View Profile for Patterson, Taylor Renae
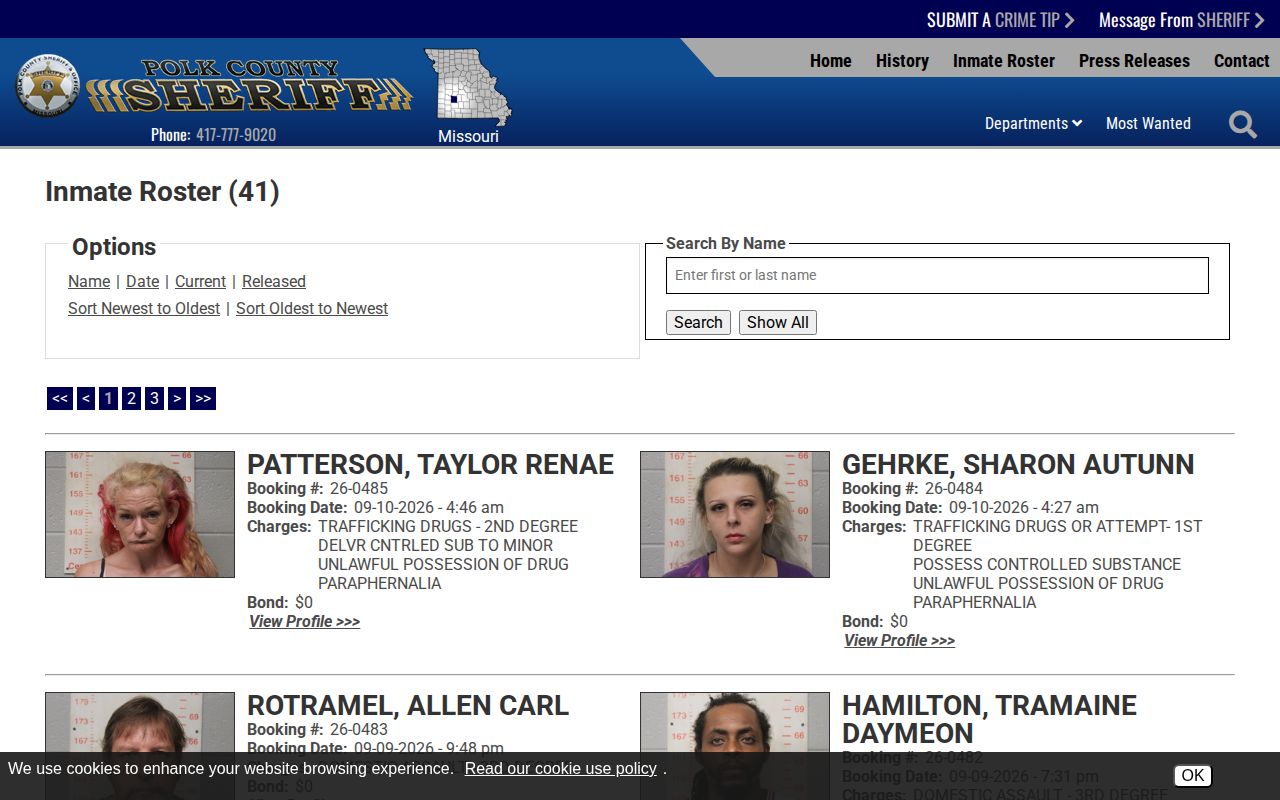Viewport: 1280px width, 800px height. coord(304,622)
